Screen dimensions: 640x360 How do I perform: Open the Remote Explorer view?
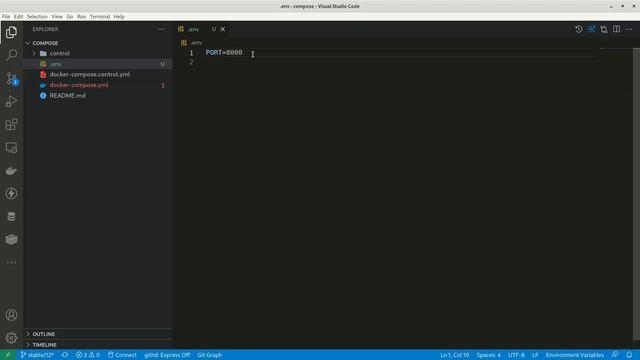click(11, 147)
